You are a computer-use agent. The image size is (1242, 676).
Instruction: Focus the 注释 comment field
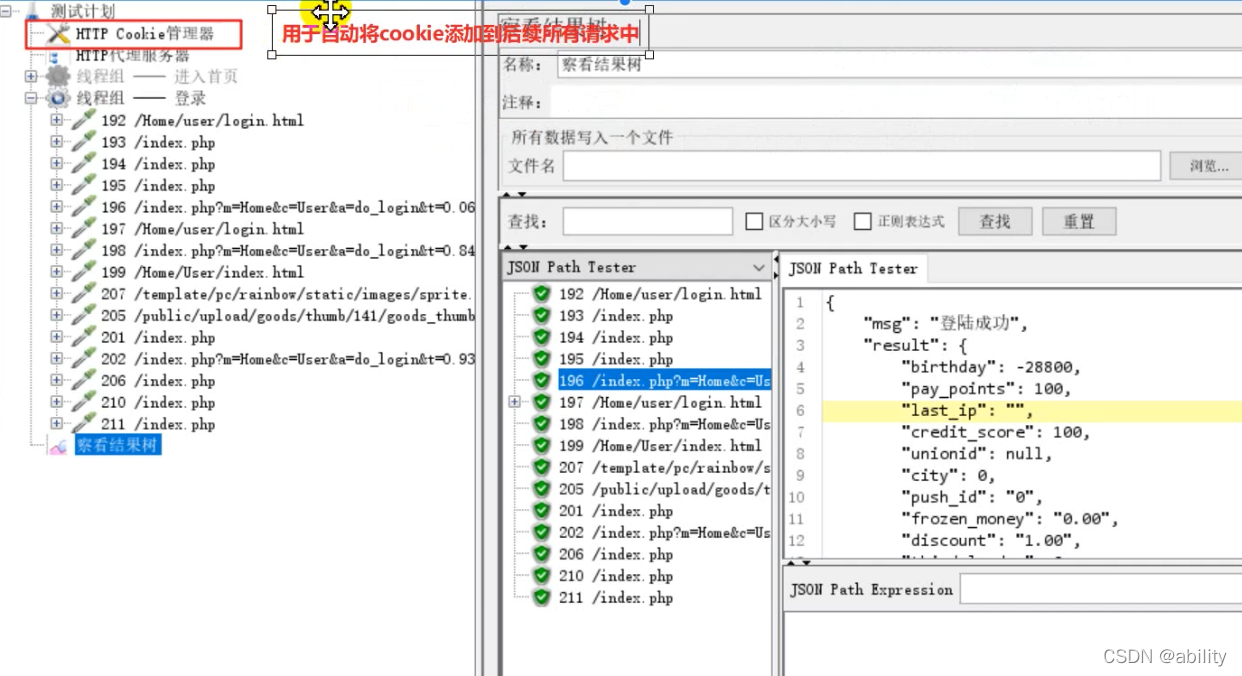[x=896, y=102]
